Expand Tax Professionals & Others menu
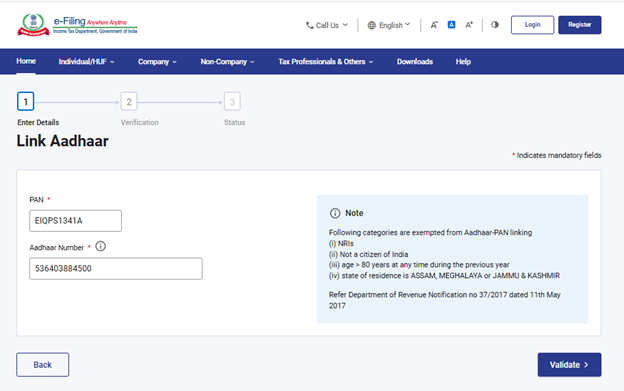This screenshot has height=391, width=624. (326, 62)
